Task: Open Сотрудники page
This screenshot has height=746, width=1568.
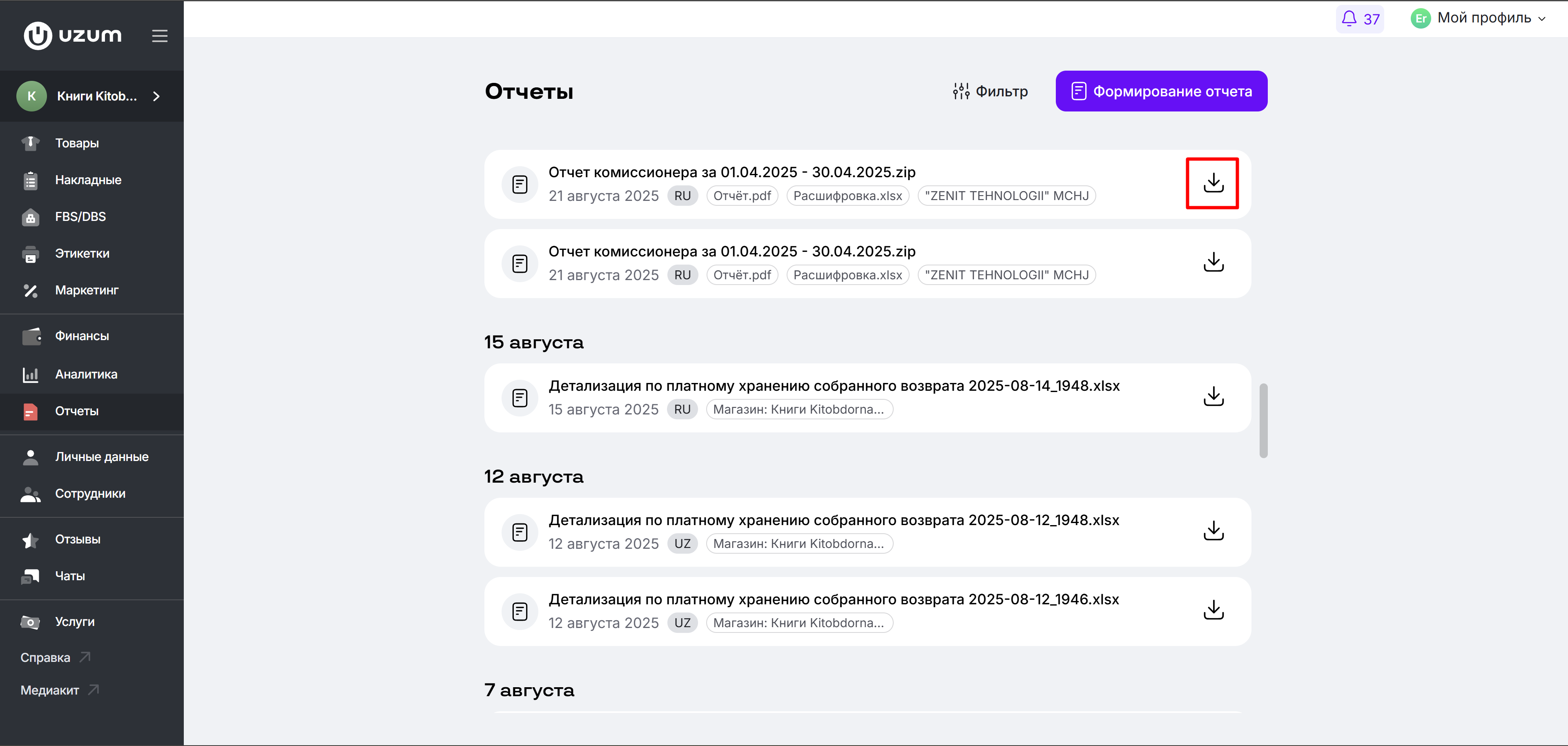Action: tap(92, 494)
